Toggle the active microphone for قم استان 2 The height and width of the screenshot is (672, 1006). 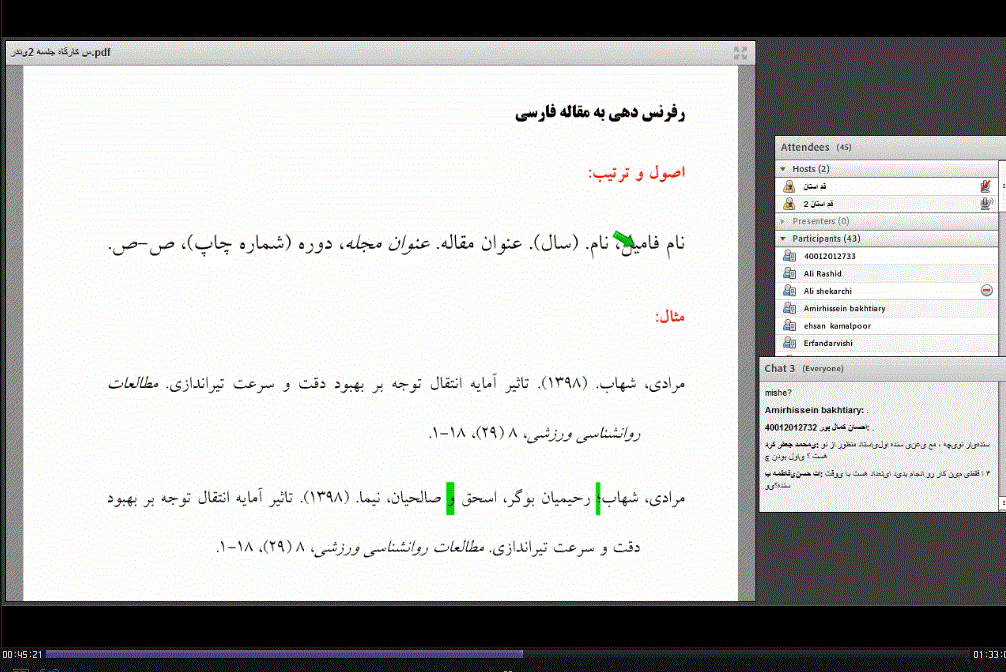point(986,203)
